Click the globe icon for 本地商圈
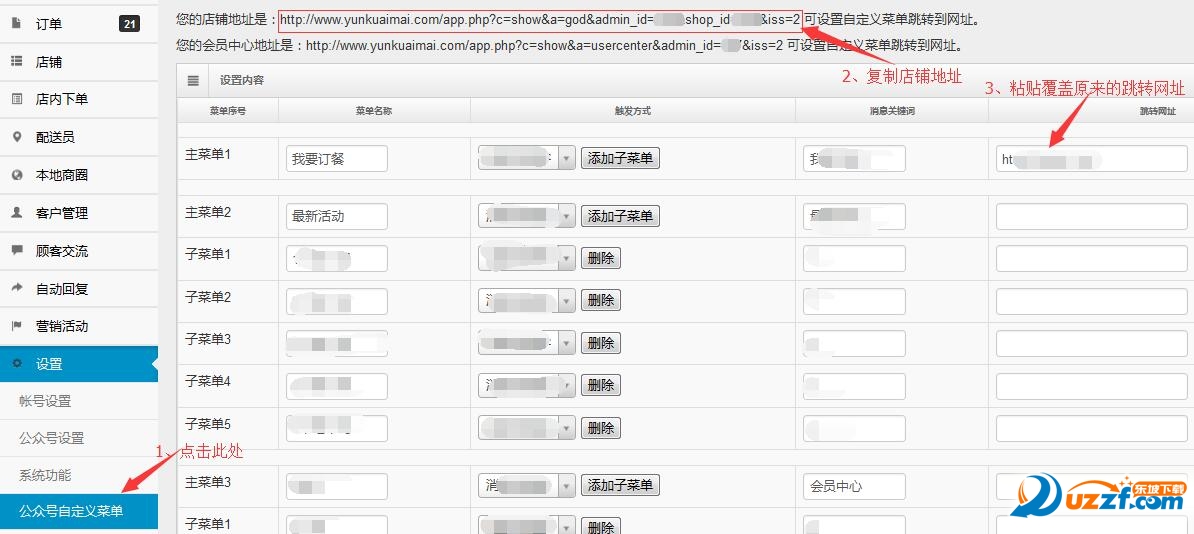1194x534 pixels. 17,175
